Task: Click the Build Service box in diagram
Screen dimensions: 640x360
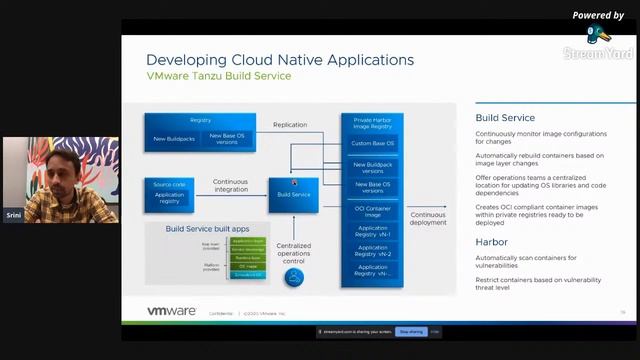Action: coord(293,195)
